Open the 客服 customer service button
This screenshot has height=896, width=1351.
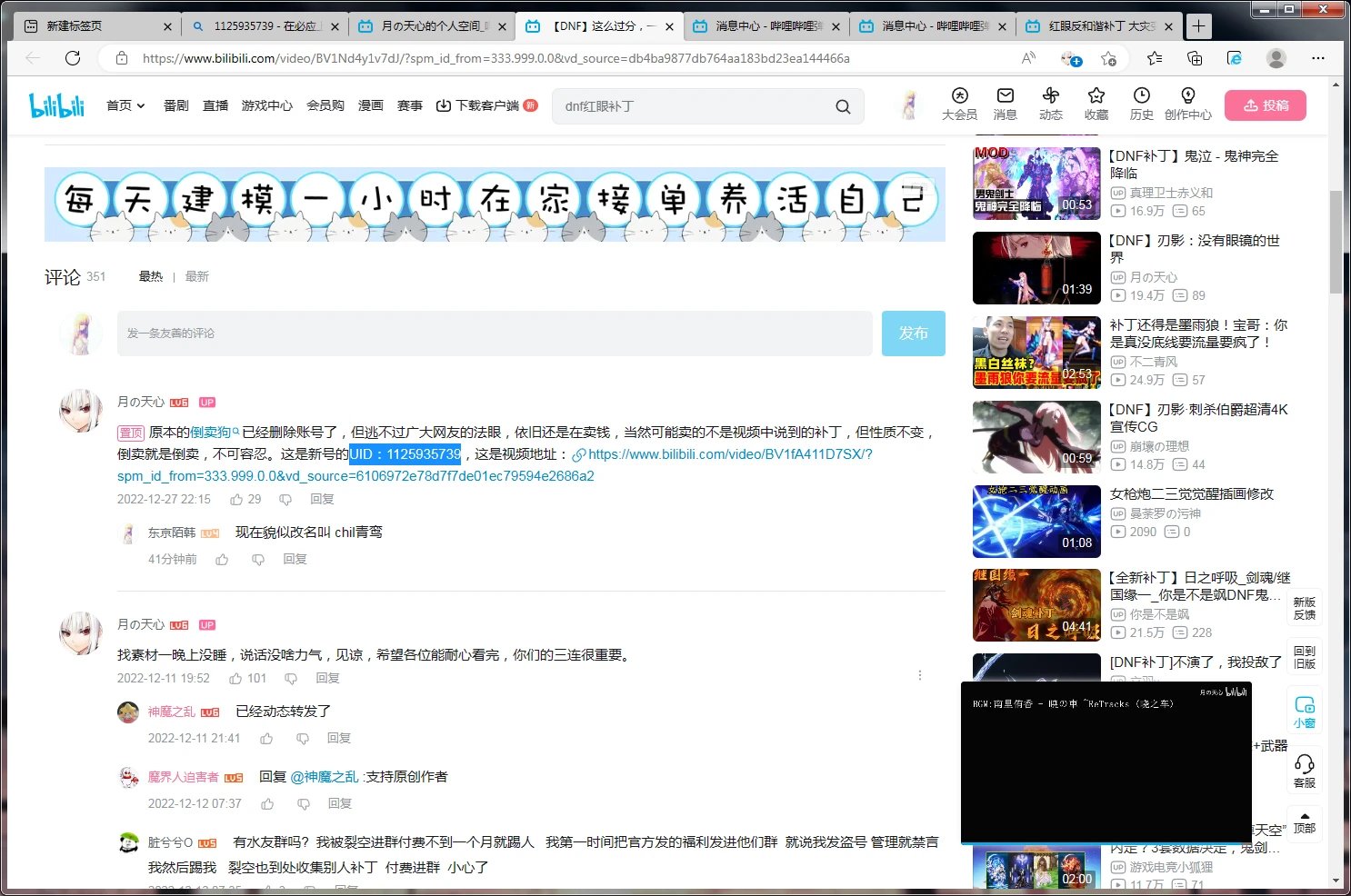pyautogui.click(x=1305, y=771)
